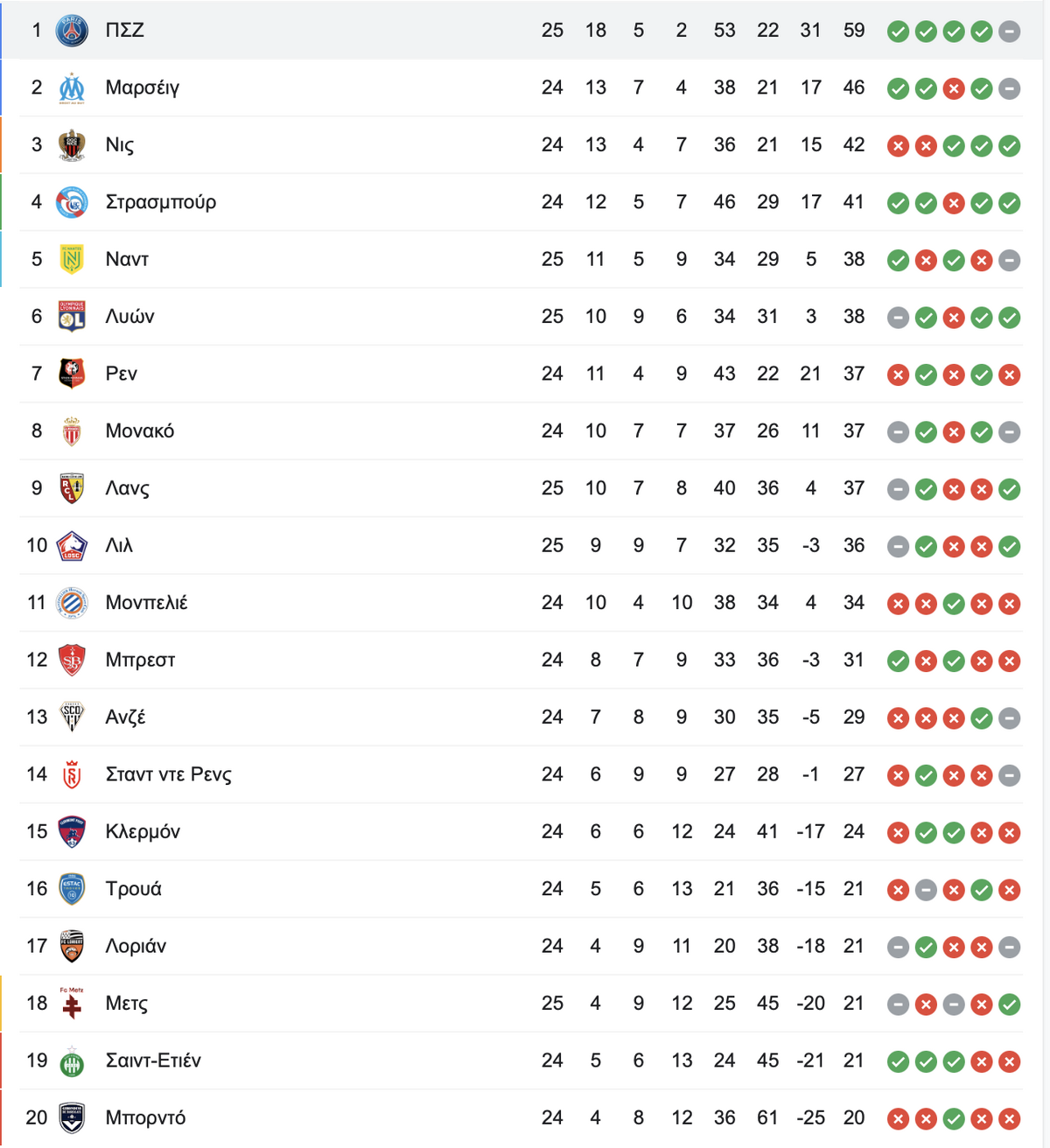Select the Ρεν team crest

(x=72, y=374)
